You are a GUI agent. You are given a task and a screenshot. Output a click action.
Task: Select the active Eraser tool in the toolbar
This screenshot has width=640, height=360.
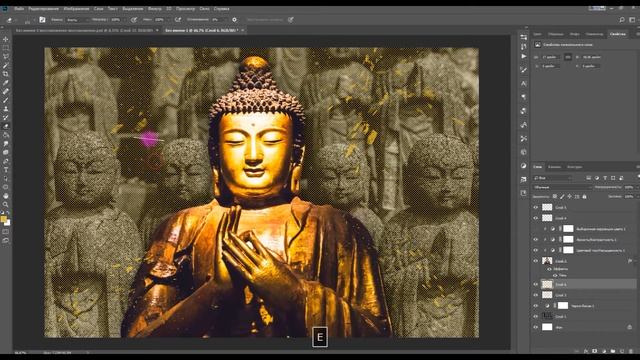[6, 126]
